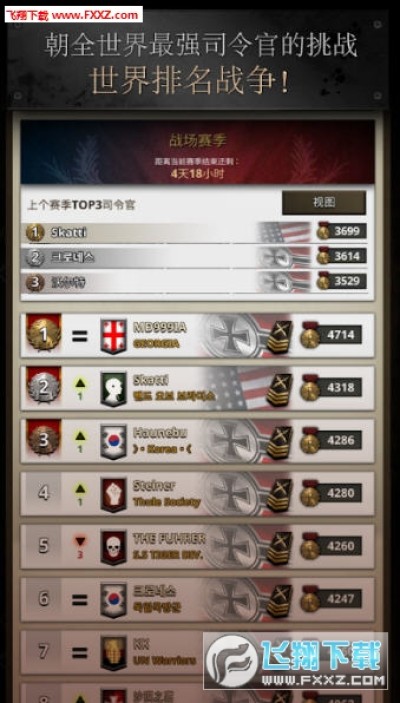Open the last season entry with score 3529

(196, 282)
